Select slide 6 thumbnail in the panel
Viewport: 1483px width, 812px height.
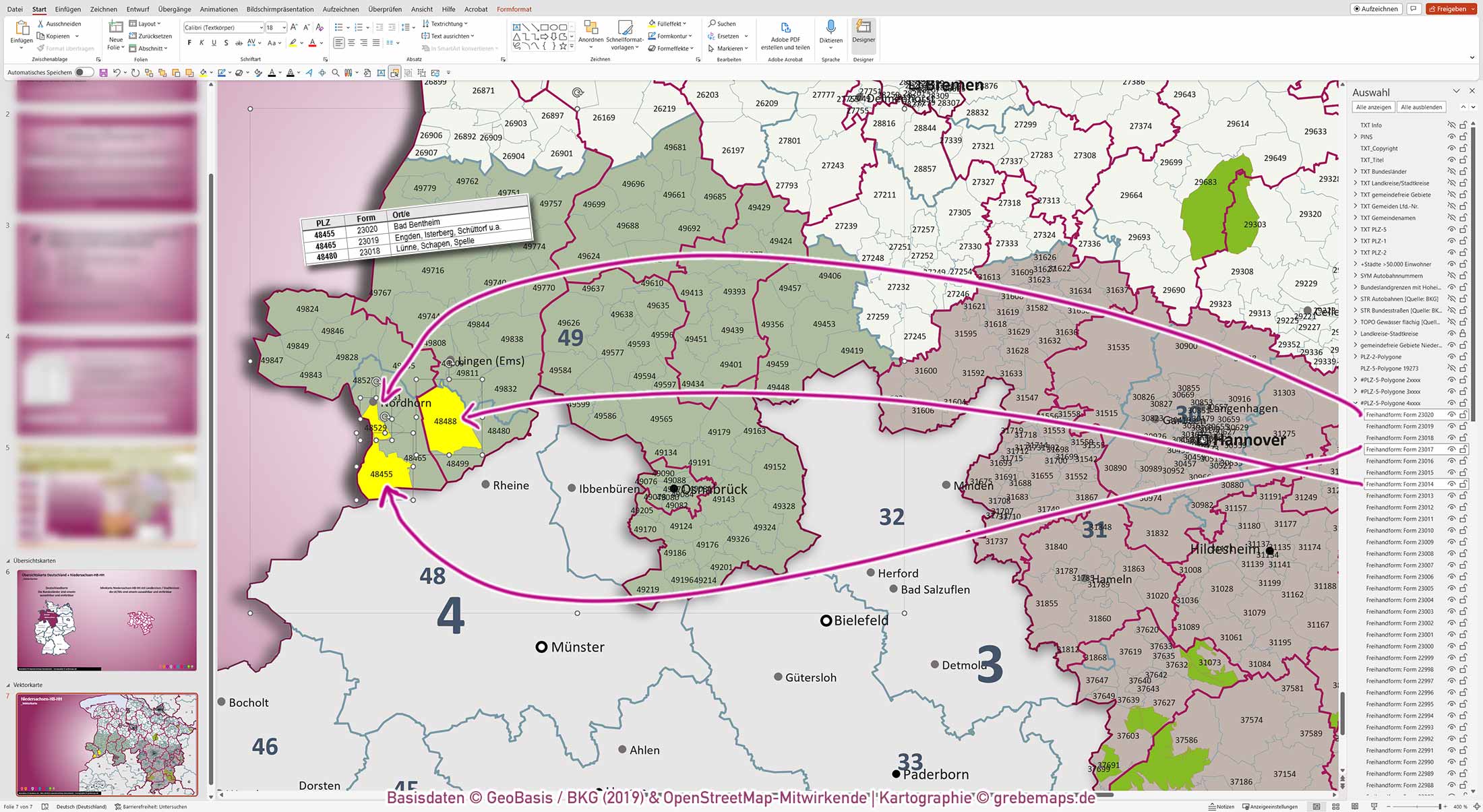coord(108,620)
